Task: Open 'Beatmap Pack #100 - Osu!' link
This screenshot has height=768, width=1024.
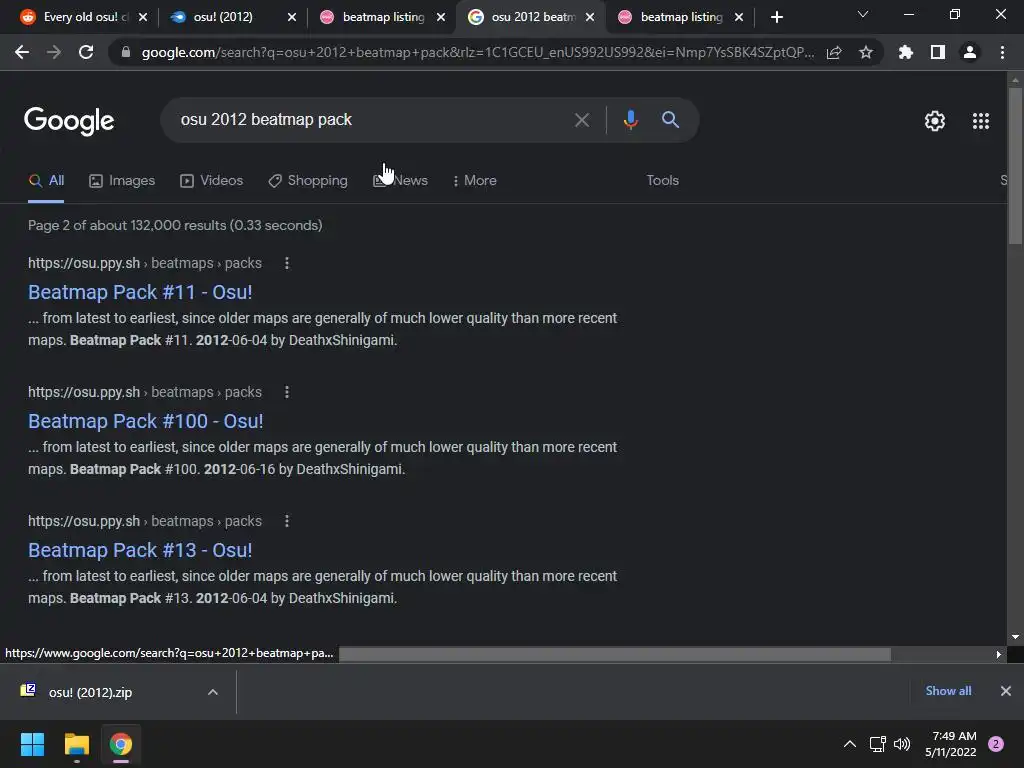Action: (146, 421)
